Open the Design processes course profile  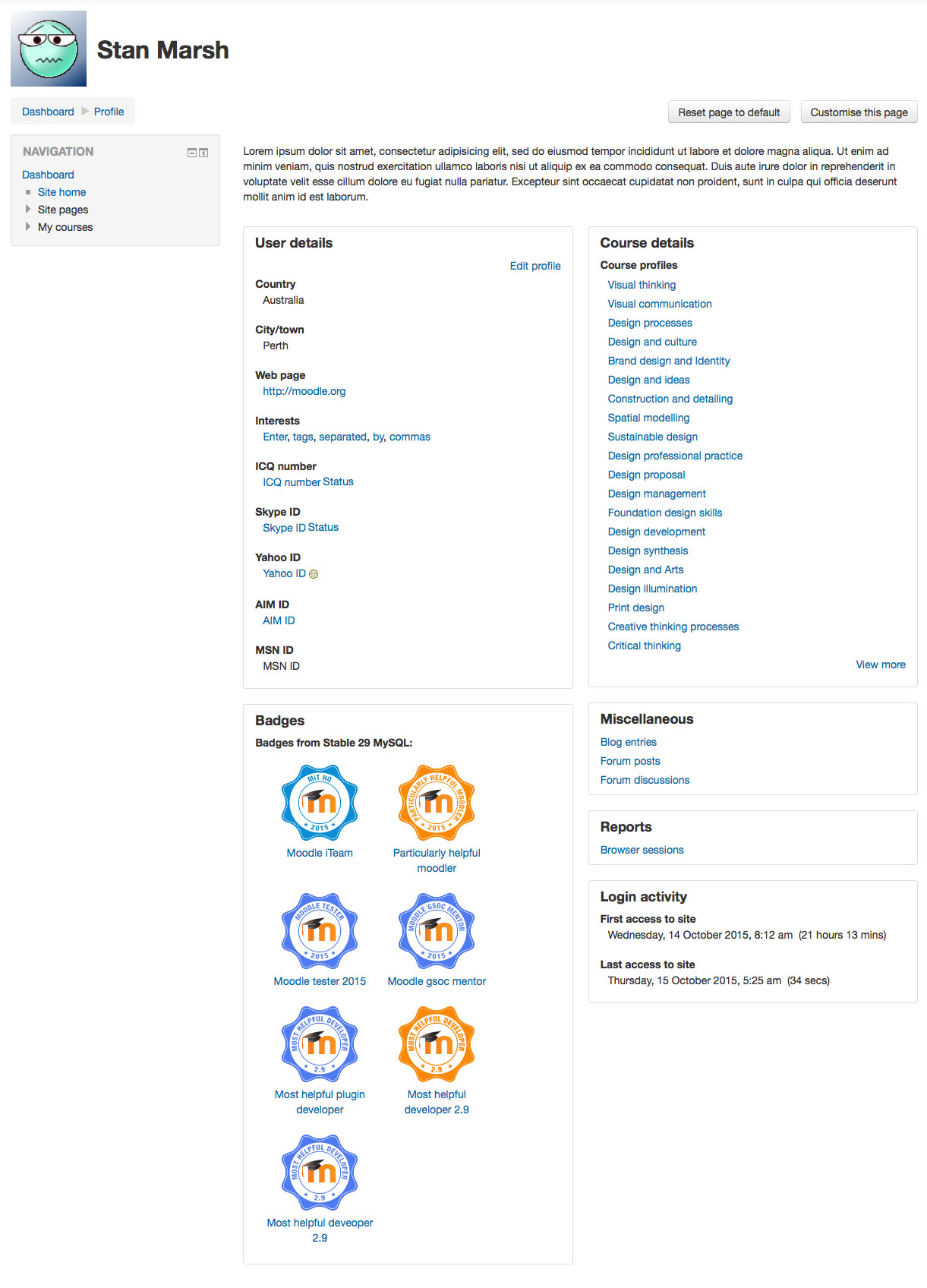pos(650,323)
